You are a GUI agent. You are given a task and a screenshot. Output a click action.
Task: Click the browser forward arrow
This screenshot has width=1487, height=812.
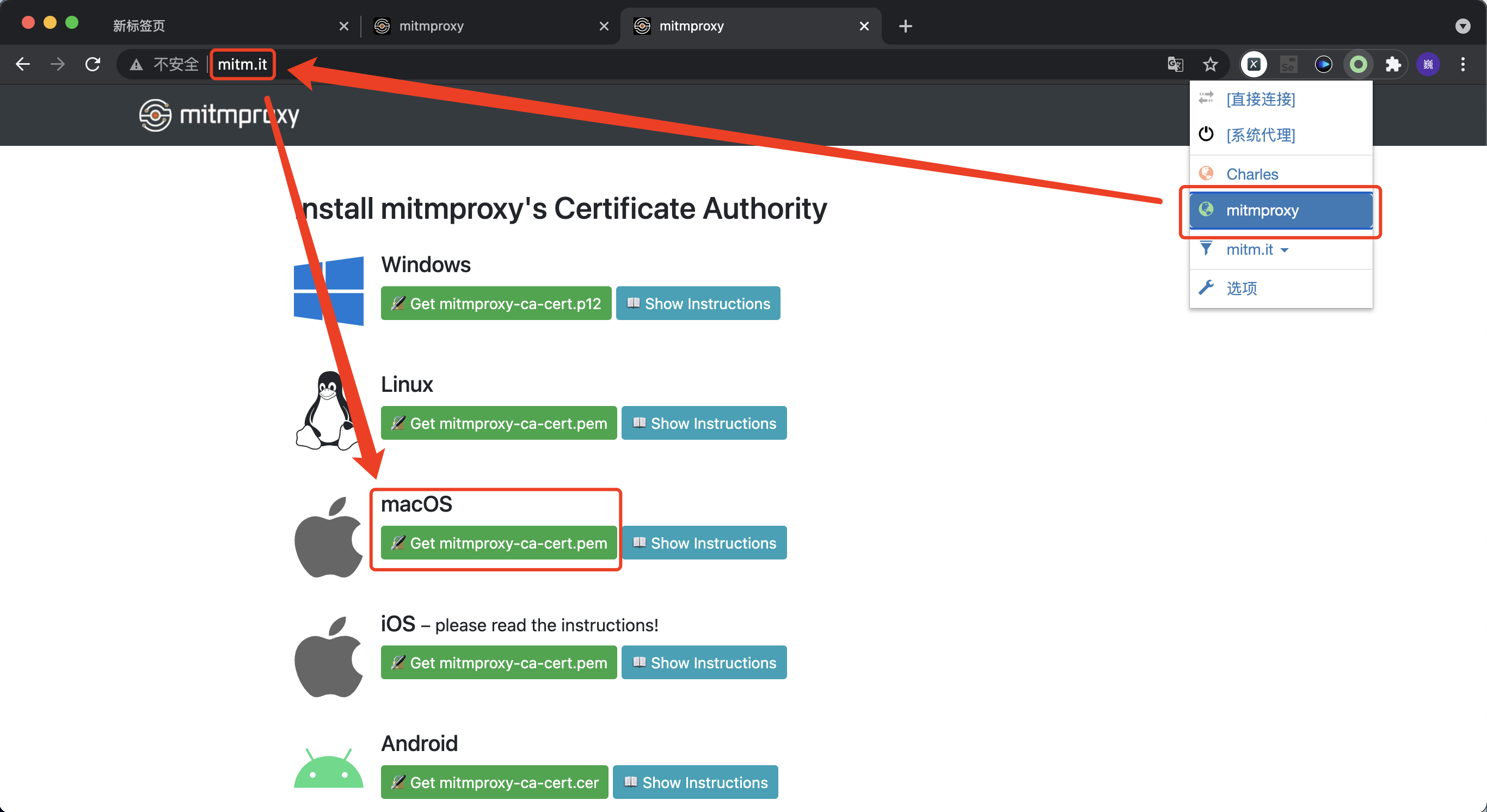pyautogui.click(x=57, y=64)
